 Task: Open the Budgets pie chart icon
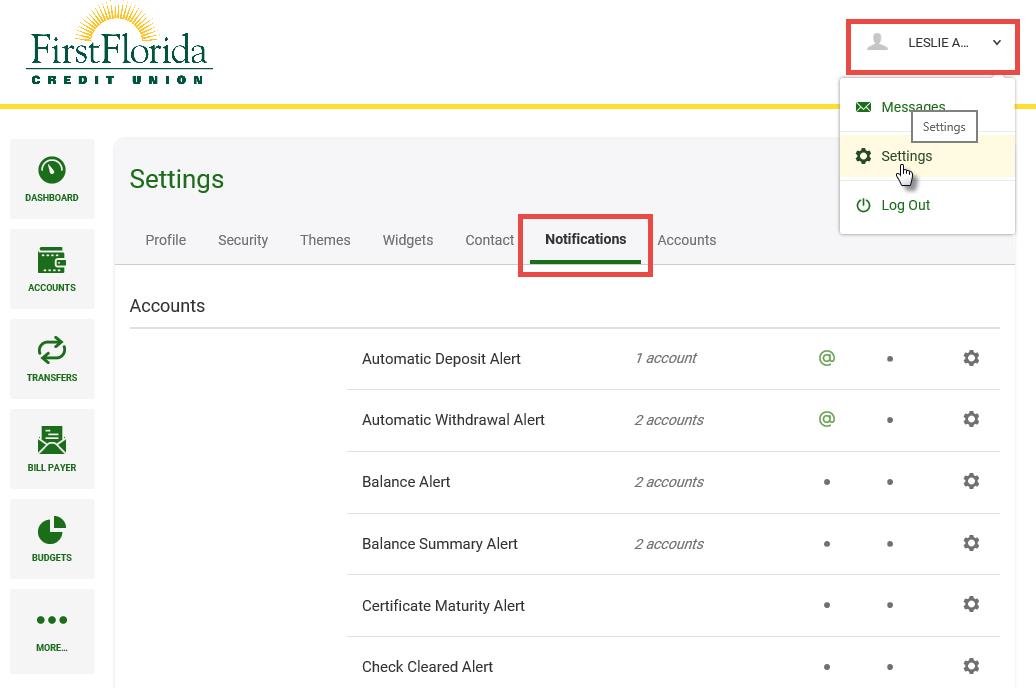point(52,538)
